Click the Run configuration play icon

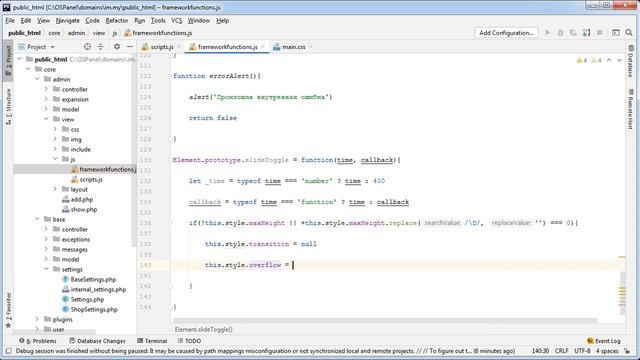tap(548, 33)
